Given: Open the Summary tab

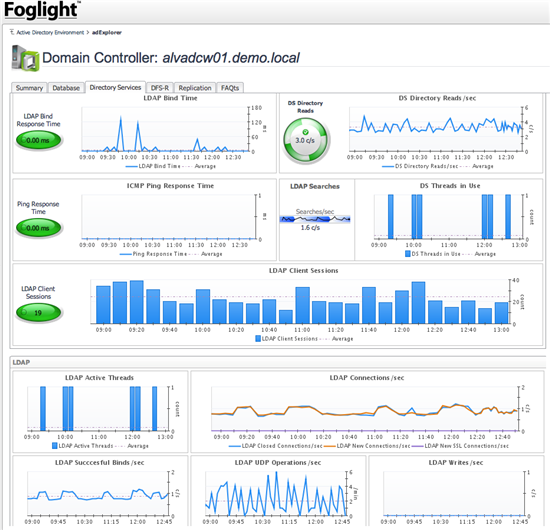Looking at the screenshot, I should click(x=29, y=88).
